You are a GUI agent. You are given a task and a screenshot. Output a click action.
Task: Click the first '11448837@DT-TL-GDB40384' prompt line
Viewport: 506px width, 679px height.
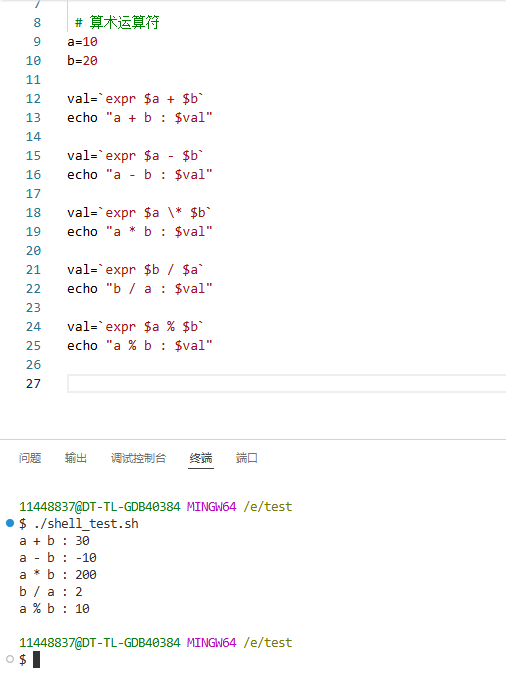coord(156,506)
